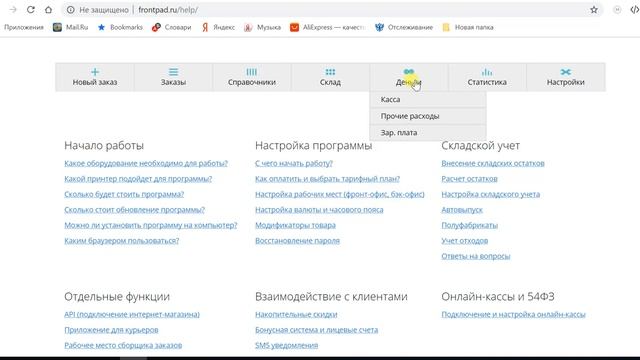Open Приложения shortcut in bookmarks bar
This screenshot has width=640, height=360.
(x=24, y=27)
